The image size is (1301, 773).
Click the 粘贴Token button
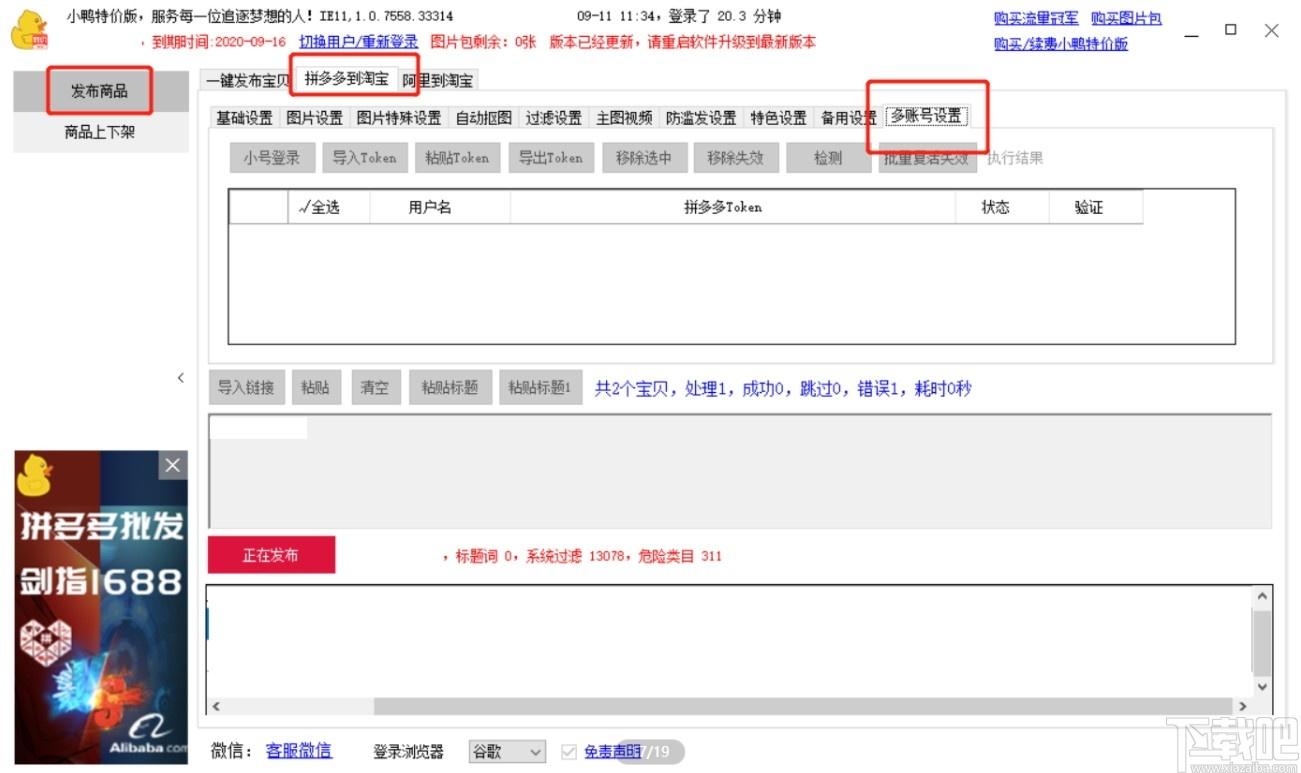click(x=457, y=158)
